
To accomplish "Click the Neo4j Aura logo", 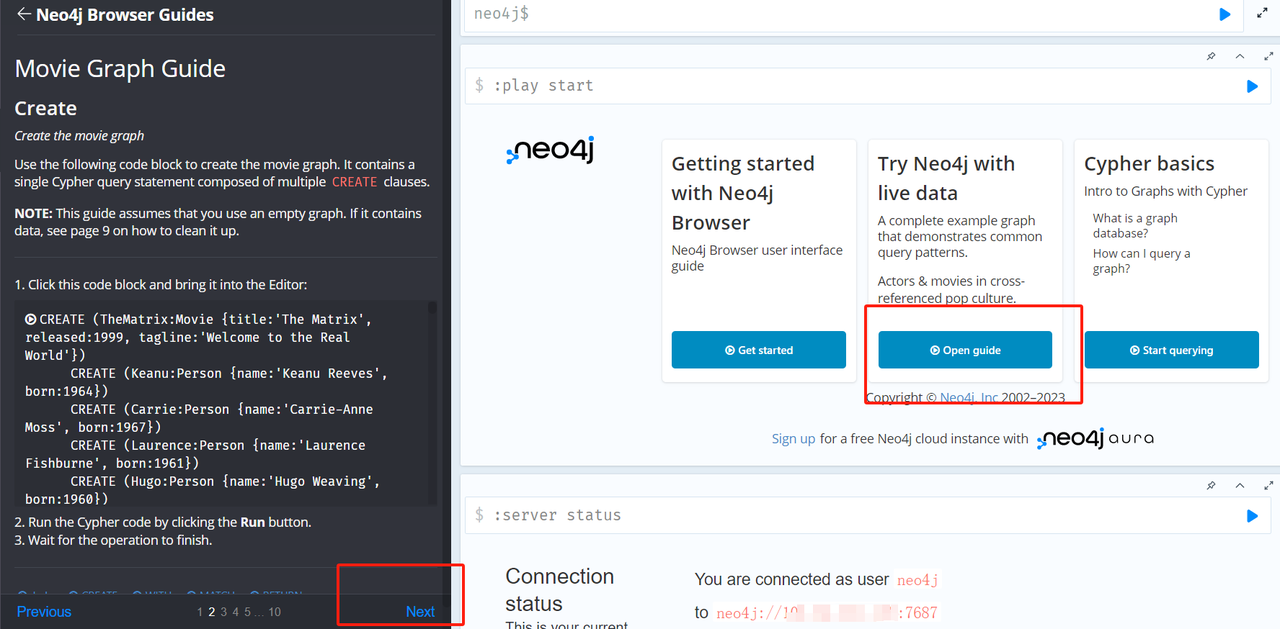I will [1095, 439].
